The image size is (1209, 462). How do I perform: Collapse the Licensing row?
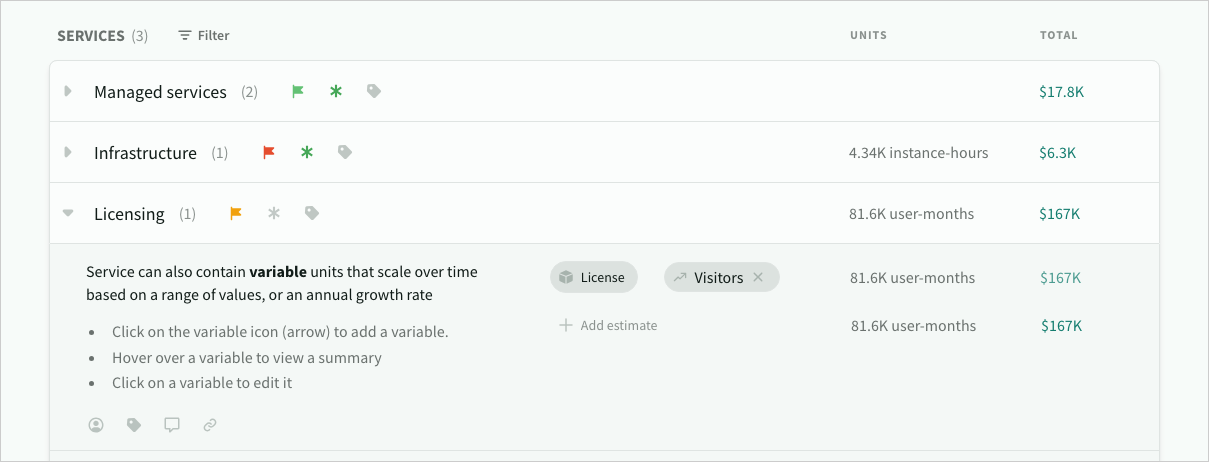point(68,213)
